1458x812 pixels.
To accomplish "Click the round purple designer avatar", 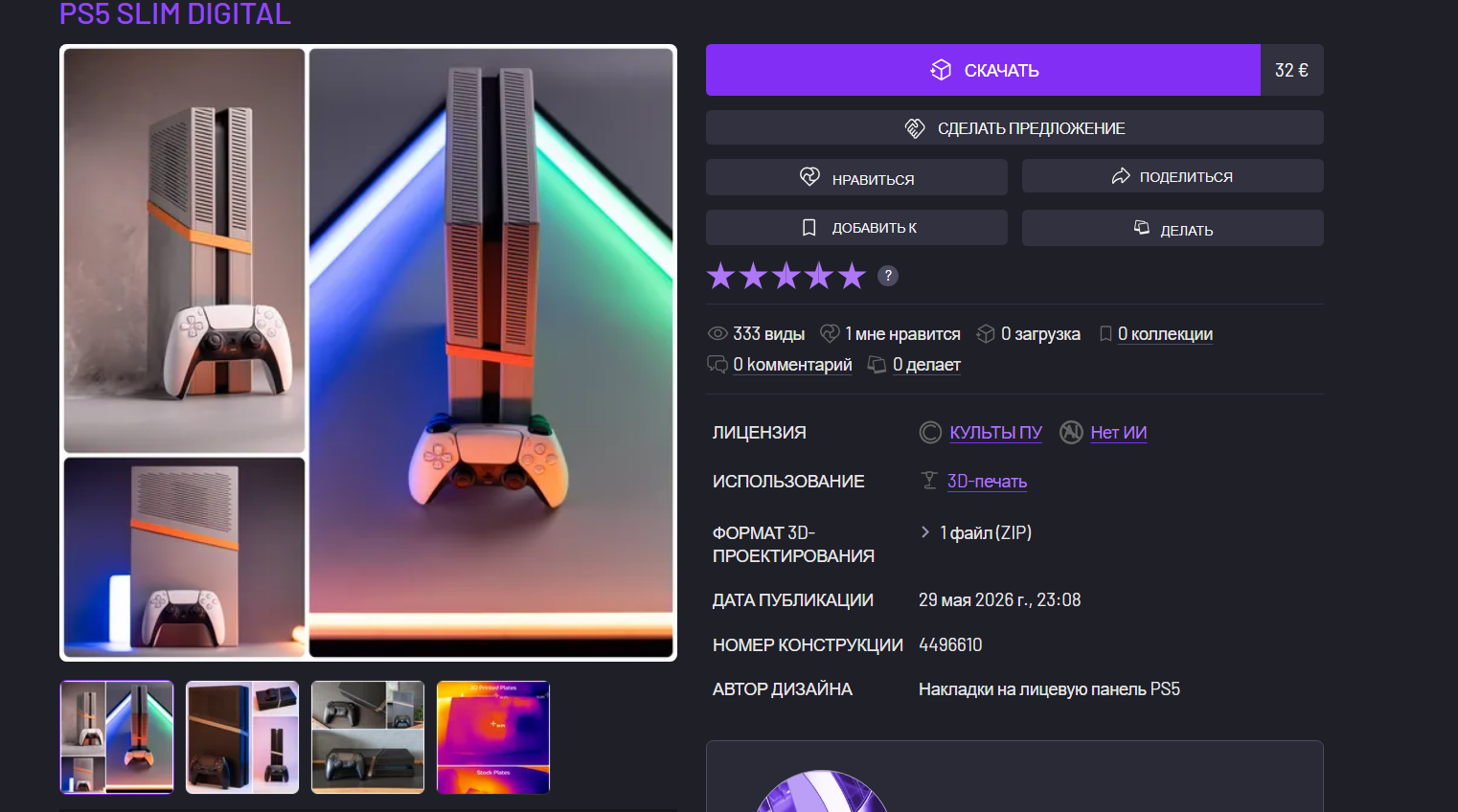I will [822, 792].
